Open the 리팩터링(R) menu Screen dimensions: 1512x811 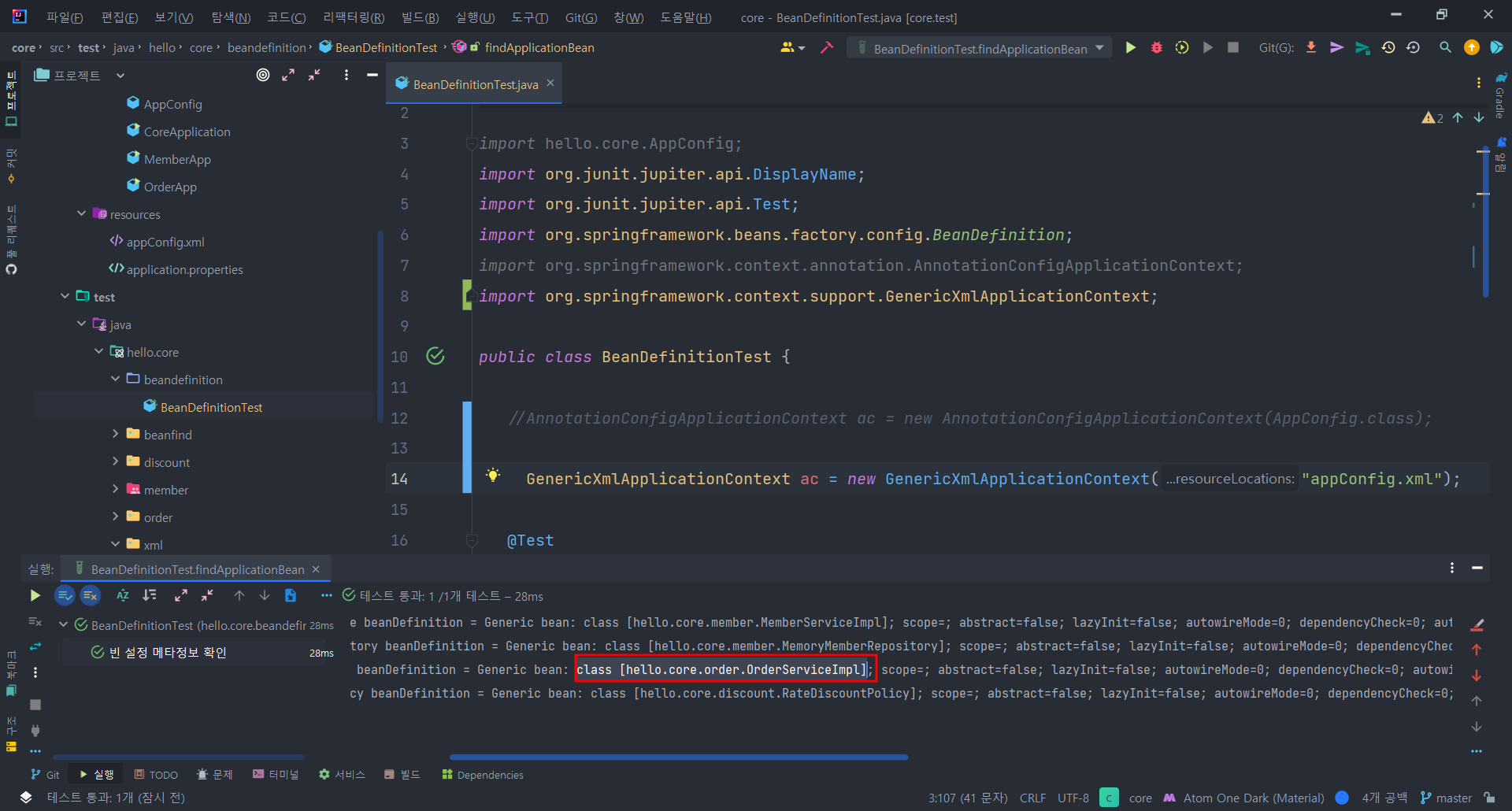(x=354, y=17)
